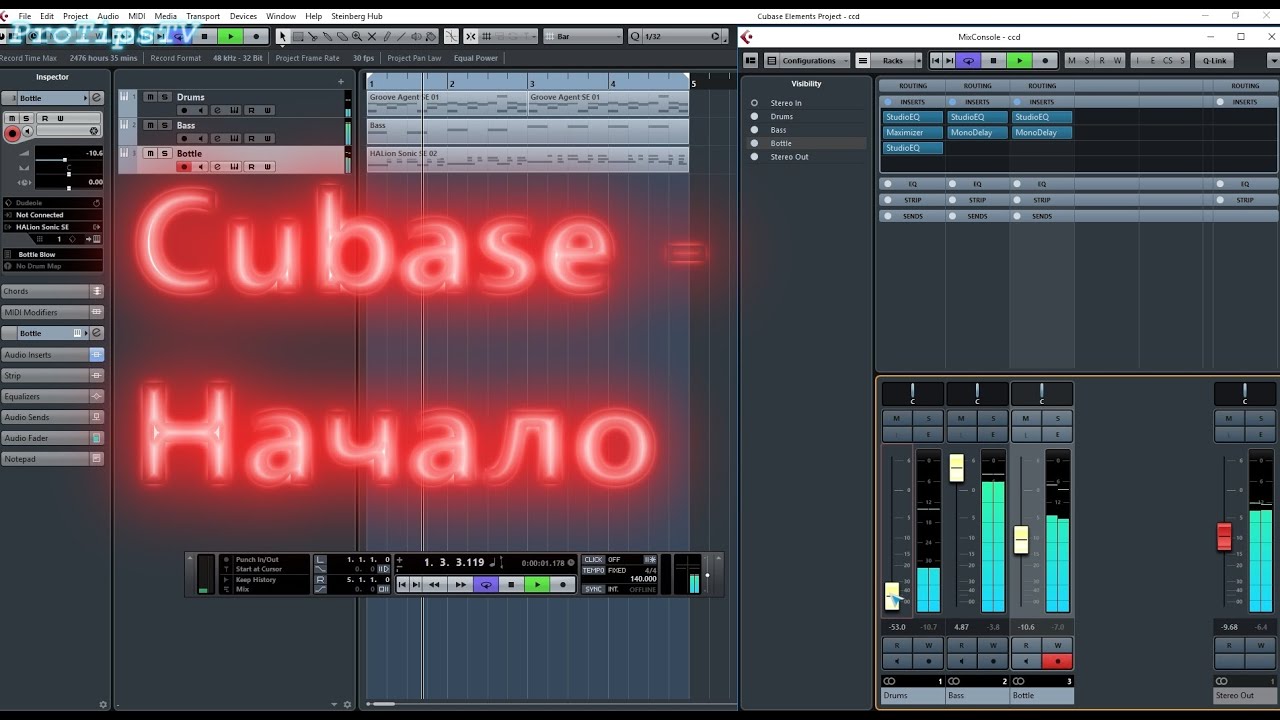Viewport: 1280px width, 720px height.
Task: Select the Play speaker tool
Action: pyautogui.click(x=416, y=36)
